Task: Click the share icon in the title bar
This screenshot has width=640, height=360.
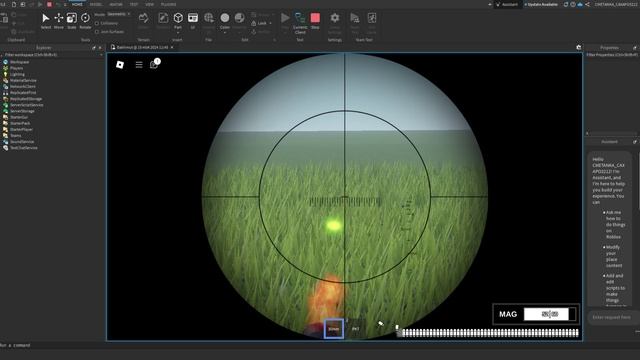Action: [x=587, y=4]
